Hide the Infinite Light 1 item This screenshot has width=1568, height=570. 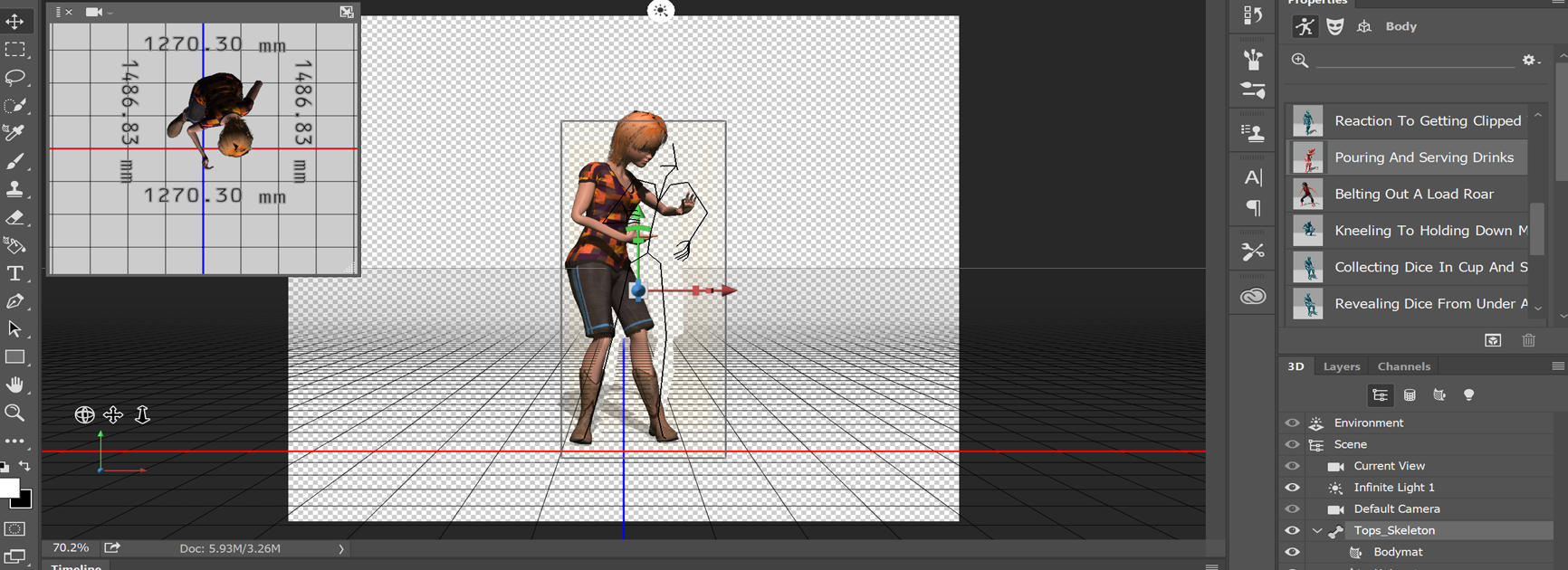(x=1292, y=488)
